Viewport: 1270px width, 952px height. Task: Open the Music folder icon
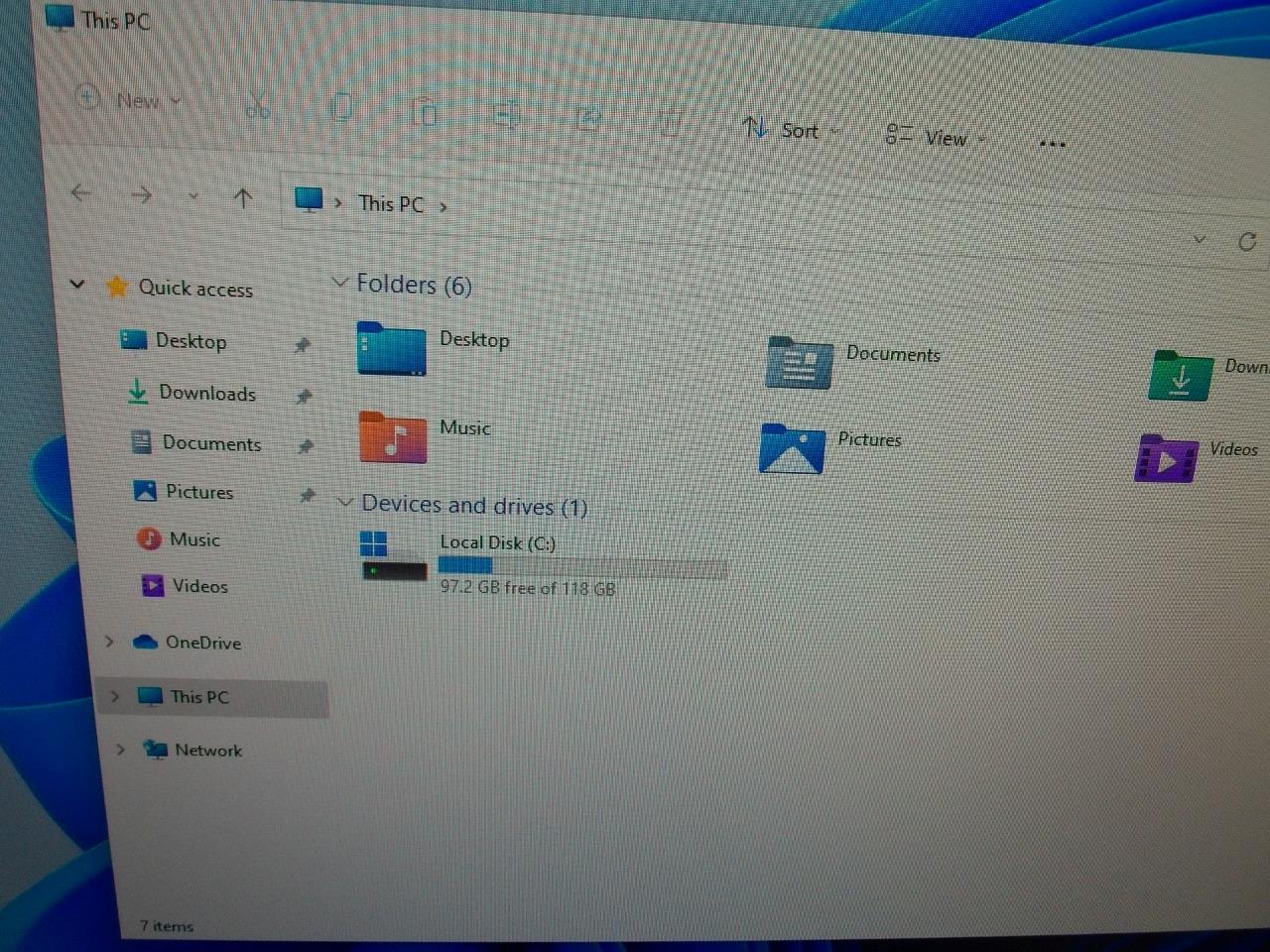(x=393, y=438)
